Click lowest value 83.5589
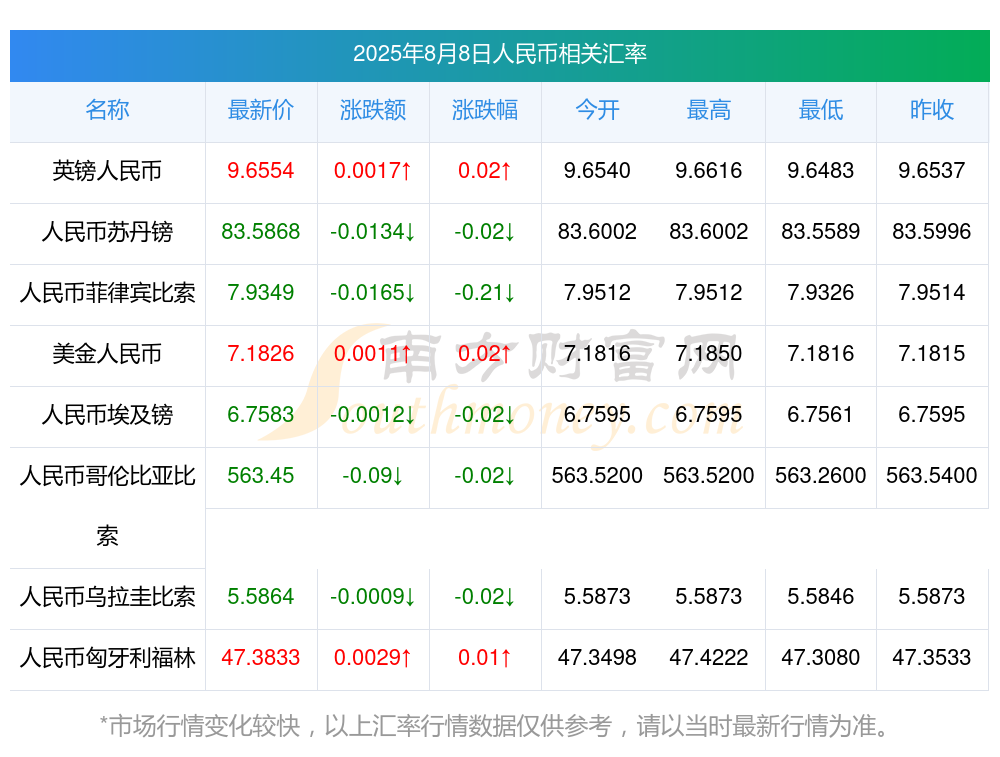The image size is (1000, 757). pos(821,232)
